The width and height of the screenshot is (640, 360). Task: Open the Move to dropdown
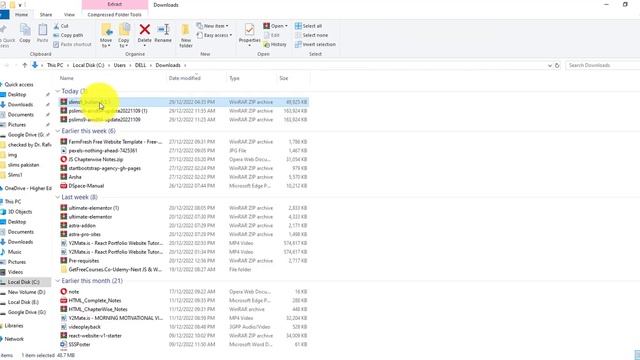pyautogui.click(x=106, y=35)
